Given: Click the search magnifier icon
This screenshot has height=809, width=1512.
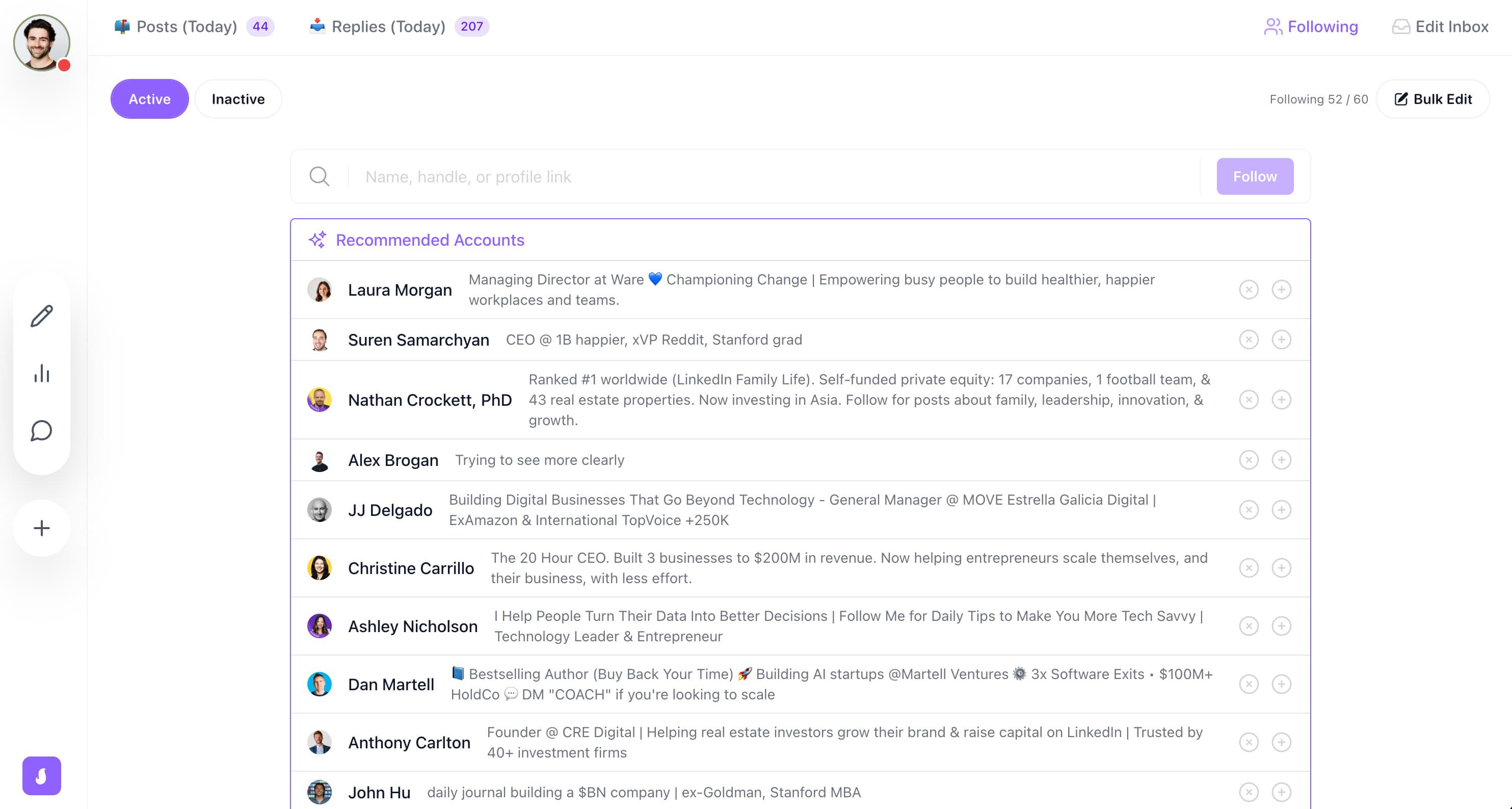Looking at the screenshot, I should click(x=320, y=176).
